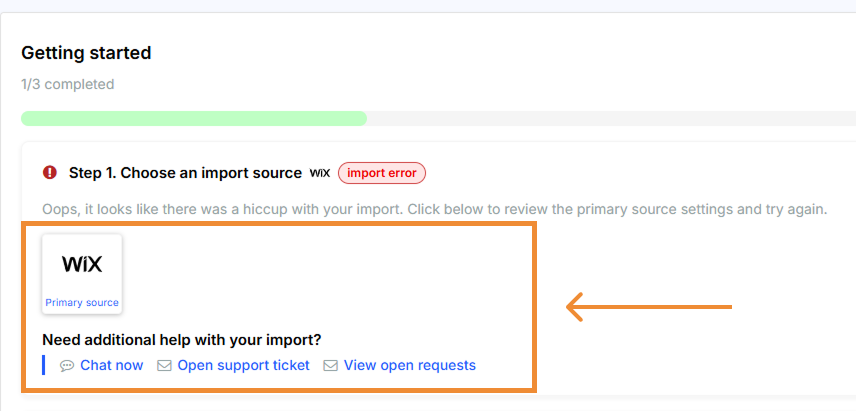
Task: Click the chat bubble icon
Action: click(x=67, y=366)
